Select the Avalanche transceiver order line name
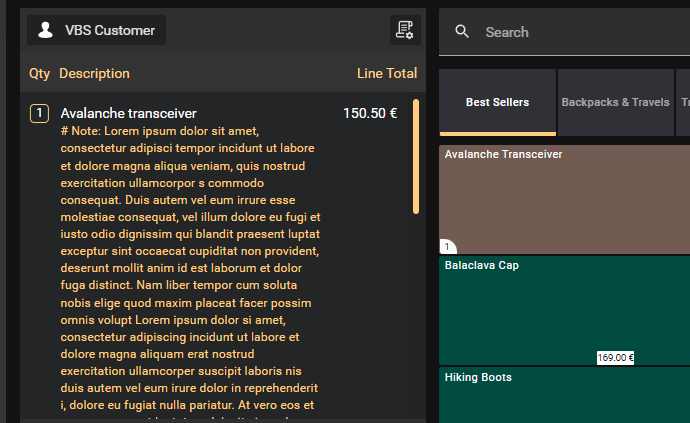690x423 pixels. click(x=128, y=114)
